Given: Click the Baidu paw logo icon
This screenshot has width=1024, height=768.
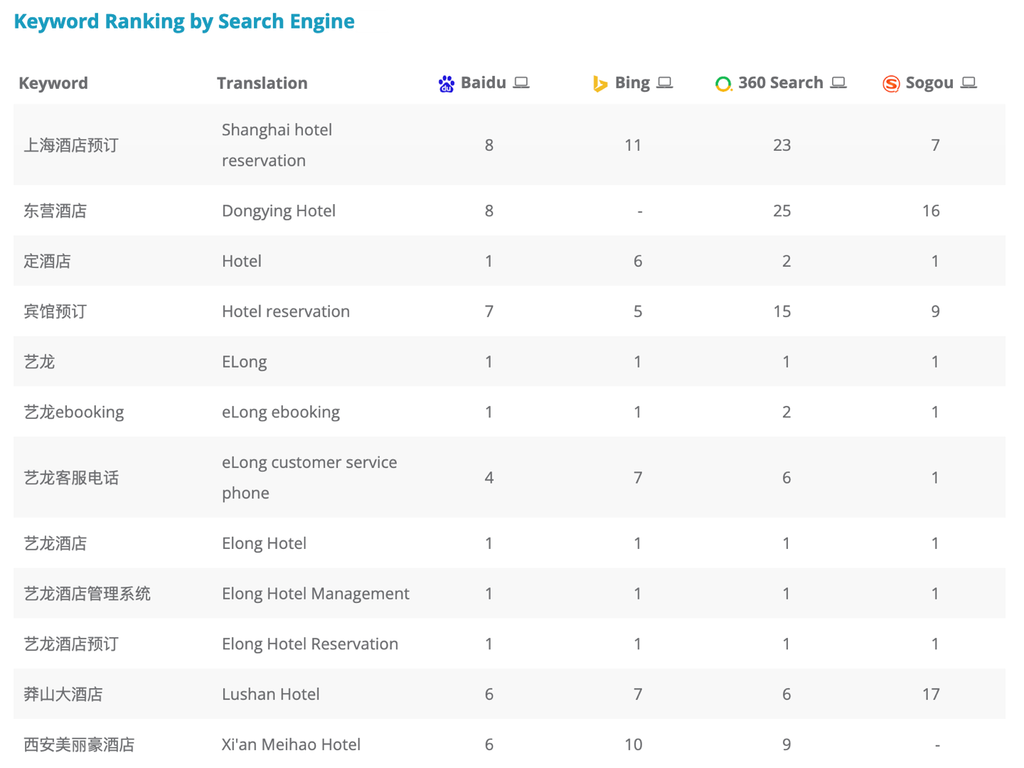Looking at the screenshot, I should pyautogui.click(x=447, y=84).
